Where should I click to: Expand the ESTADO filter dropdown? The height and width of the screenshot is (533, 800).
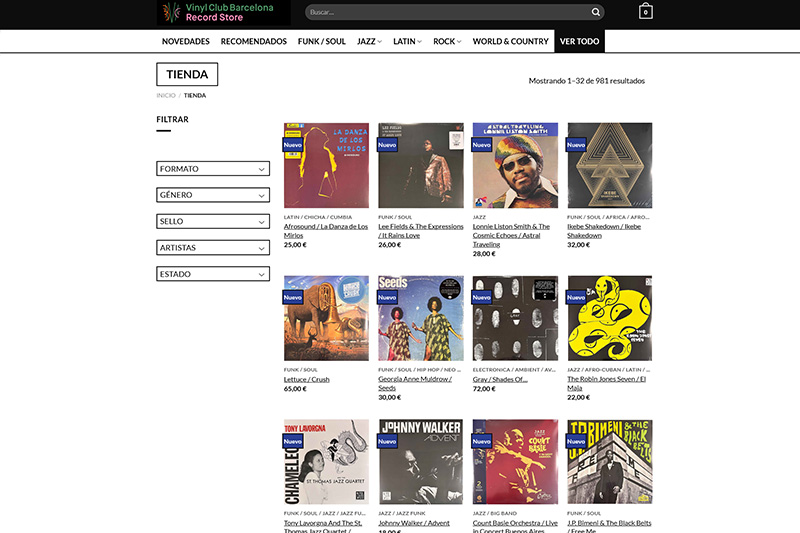(x=213, y=274)
